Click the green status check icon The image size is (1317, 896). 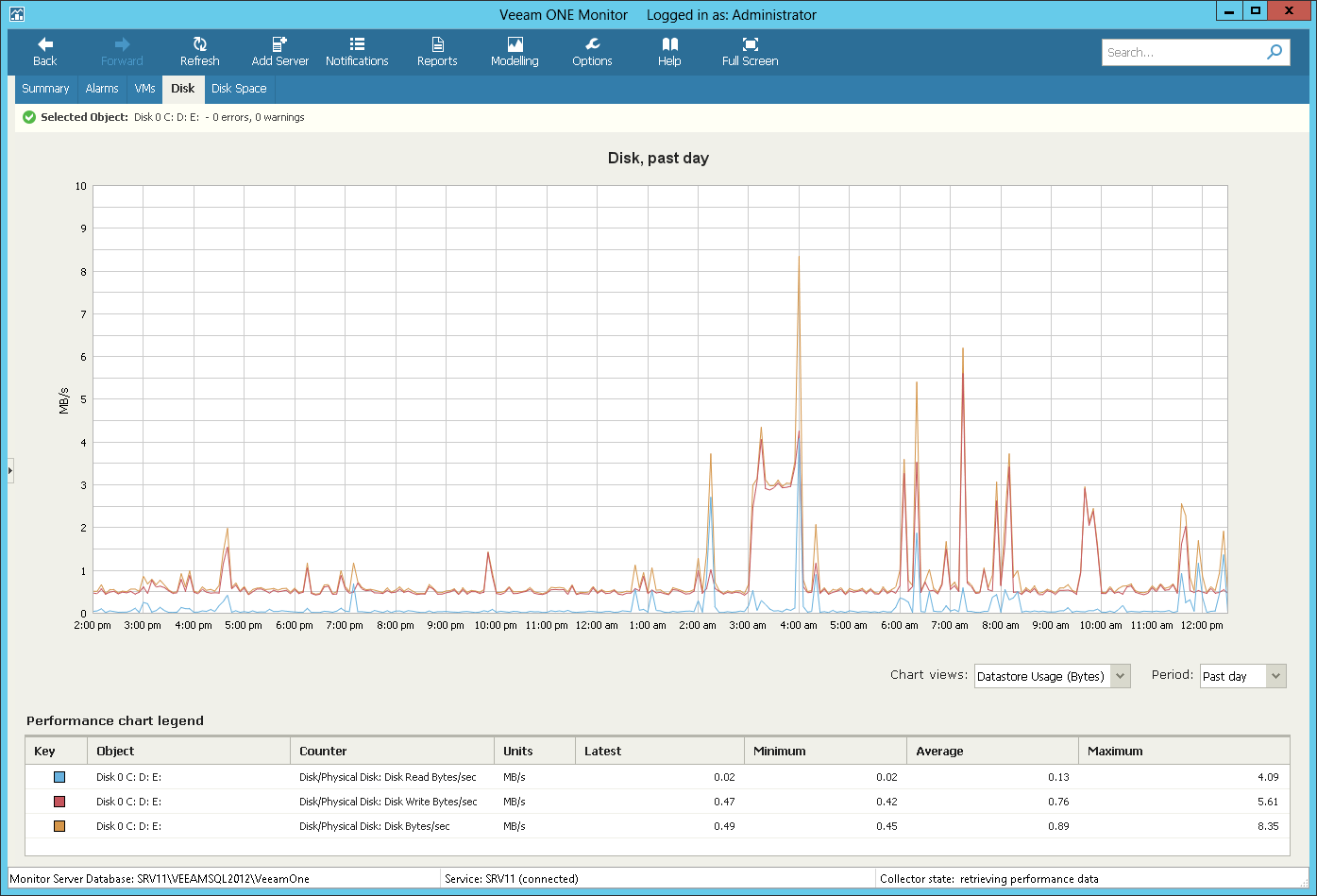pos(29,117)
